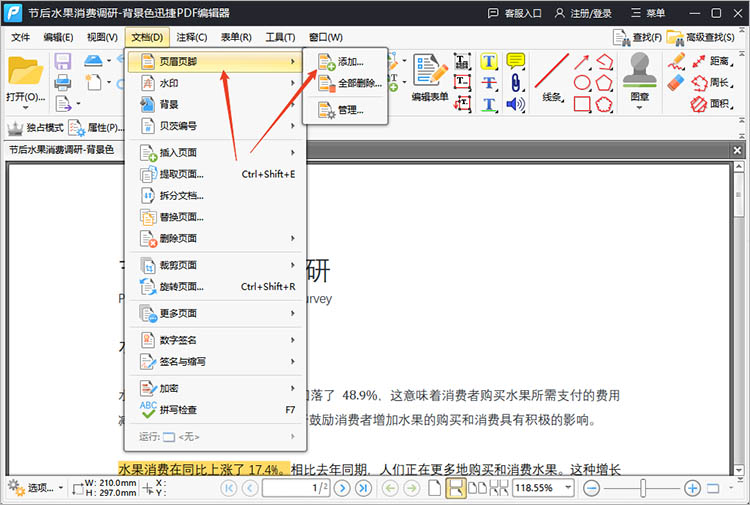Select the Sound speaker tool
750x505 pixels.
coord(515,104)
